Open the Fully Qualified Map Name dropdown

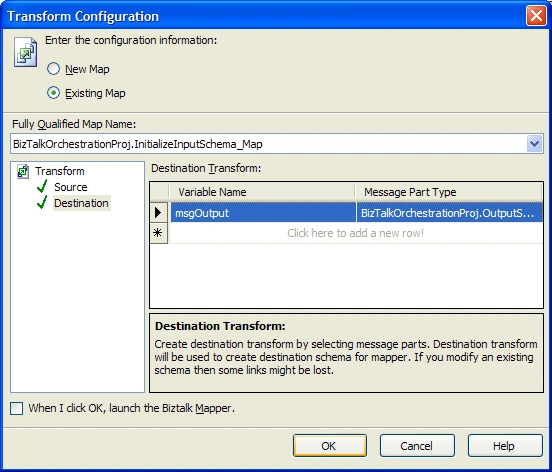click(x=534, y=144)
